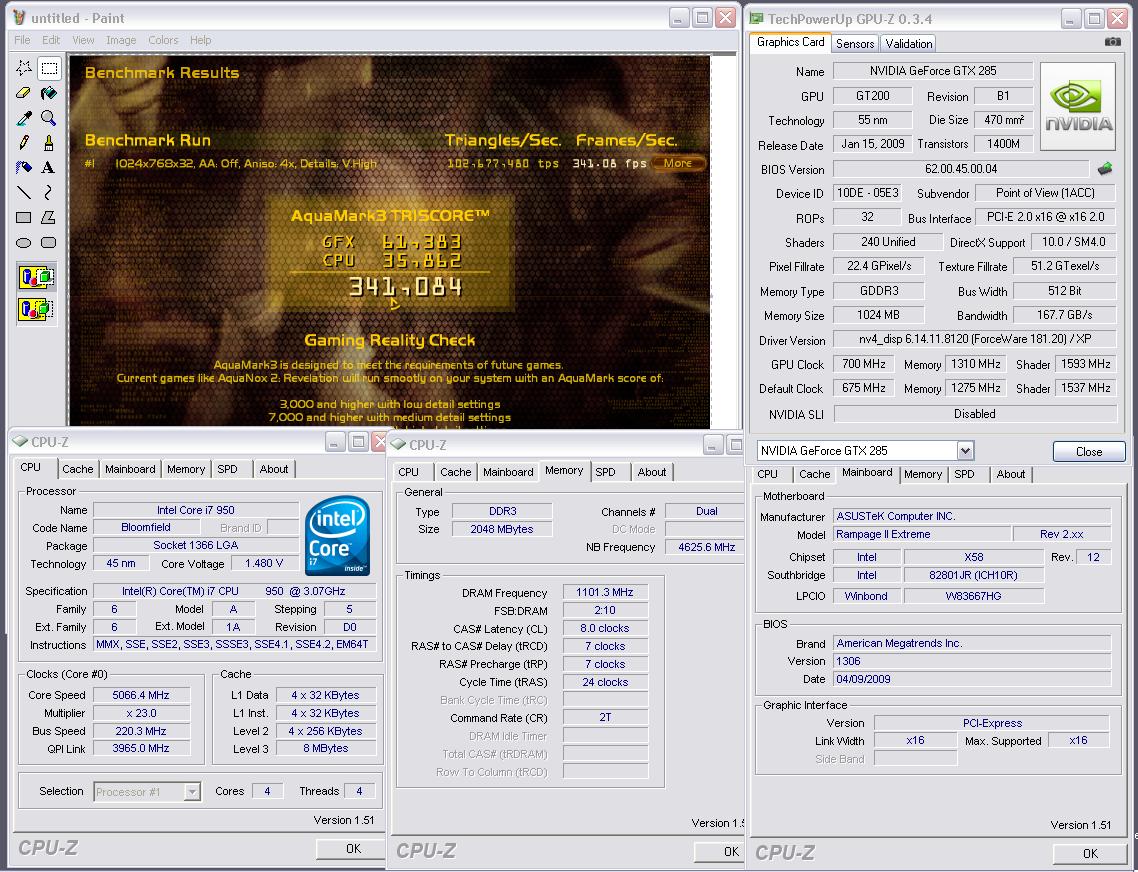Enable transparent selection mode option in Paint
Viewport: 1138px width, 872px height.
36,309
